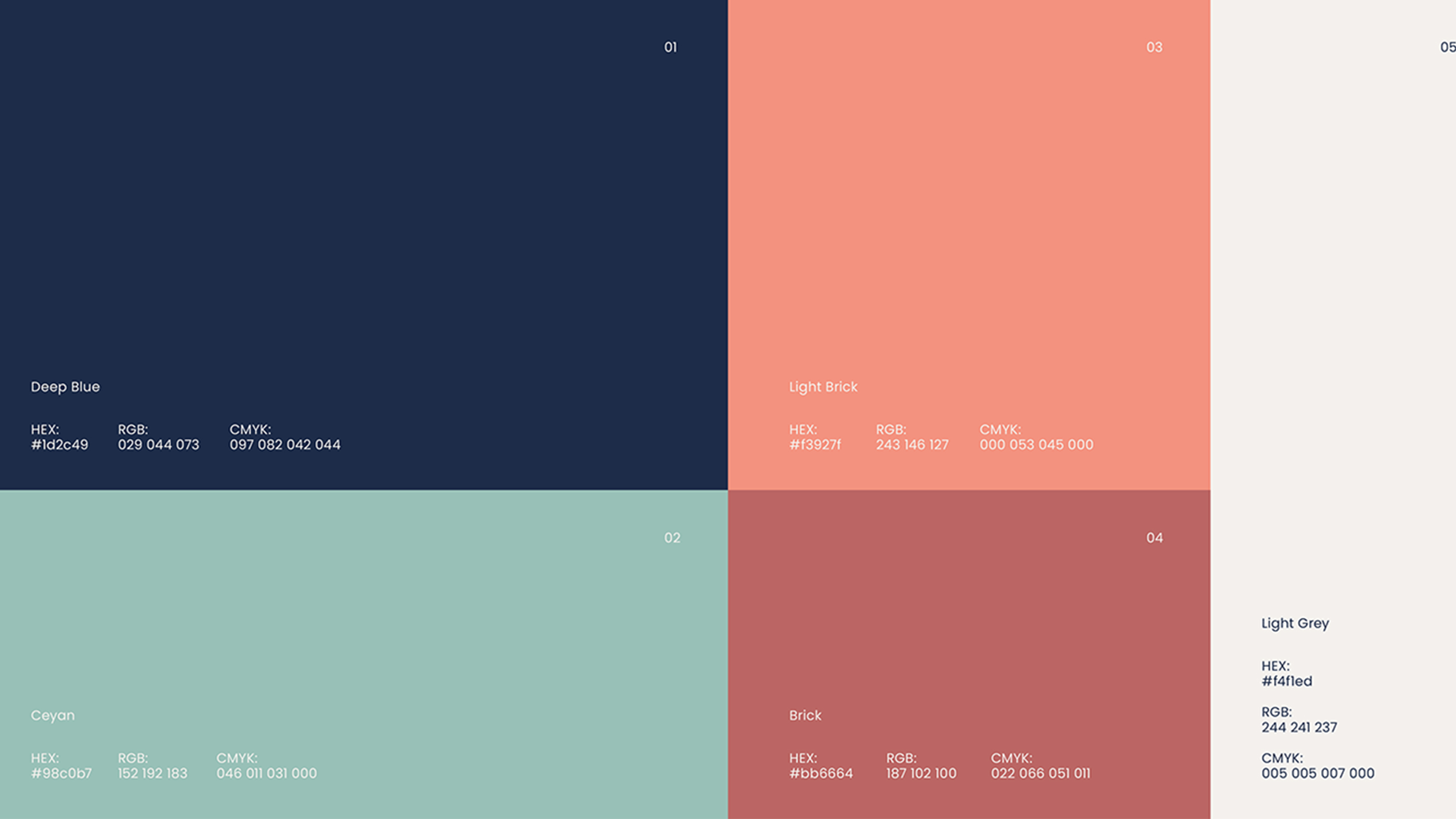Click CMYK value 046 011 031 000

point(266,773)
